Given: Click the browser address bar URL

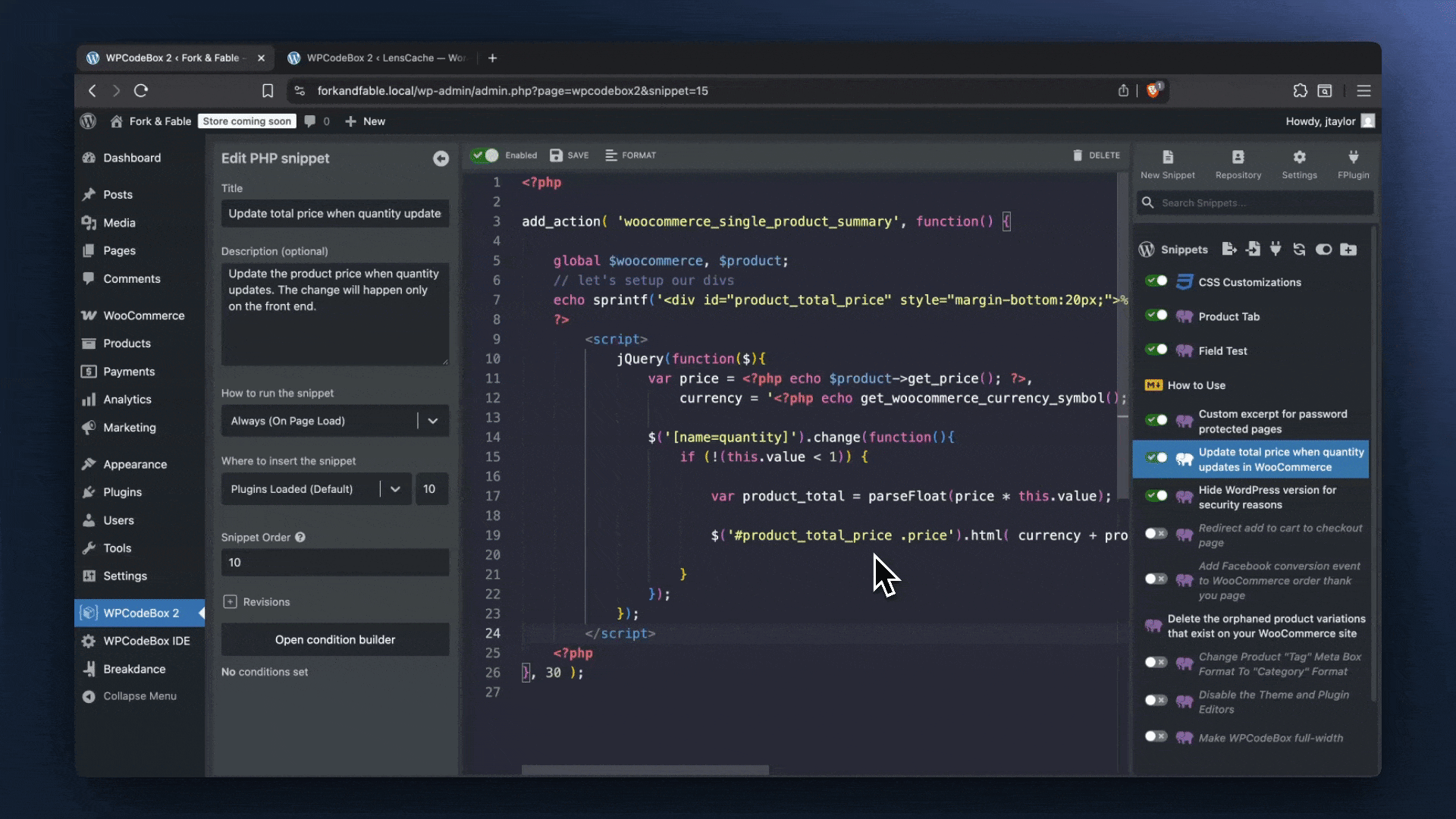Looking at the screenshot, I should point(513,91).
